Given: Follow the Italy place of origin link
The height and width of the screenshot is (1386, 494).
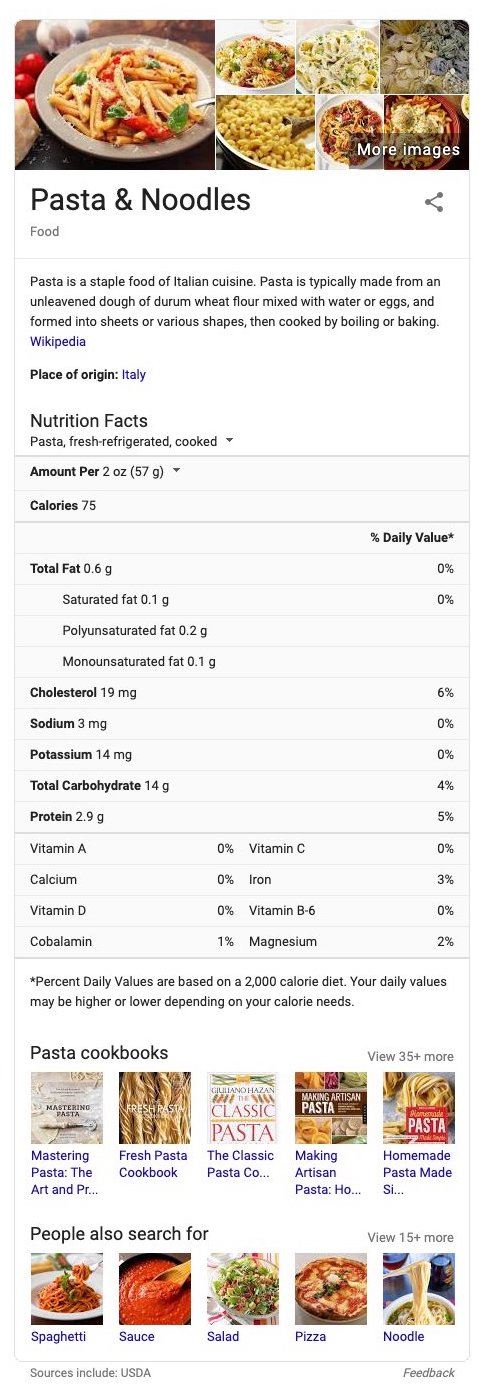Looking at the screenshot, I should pyautogui.click(x=134, y=375).
